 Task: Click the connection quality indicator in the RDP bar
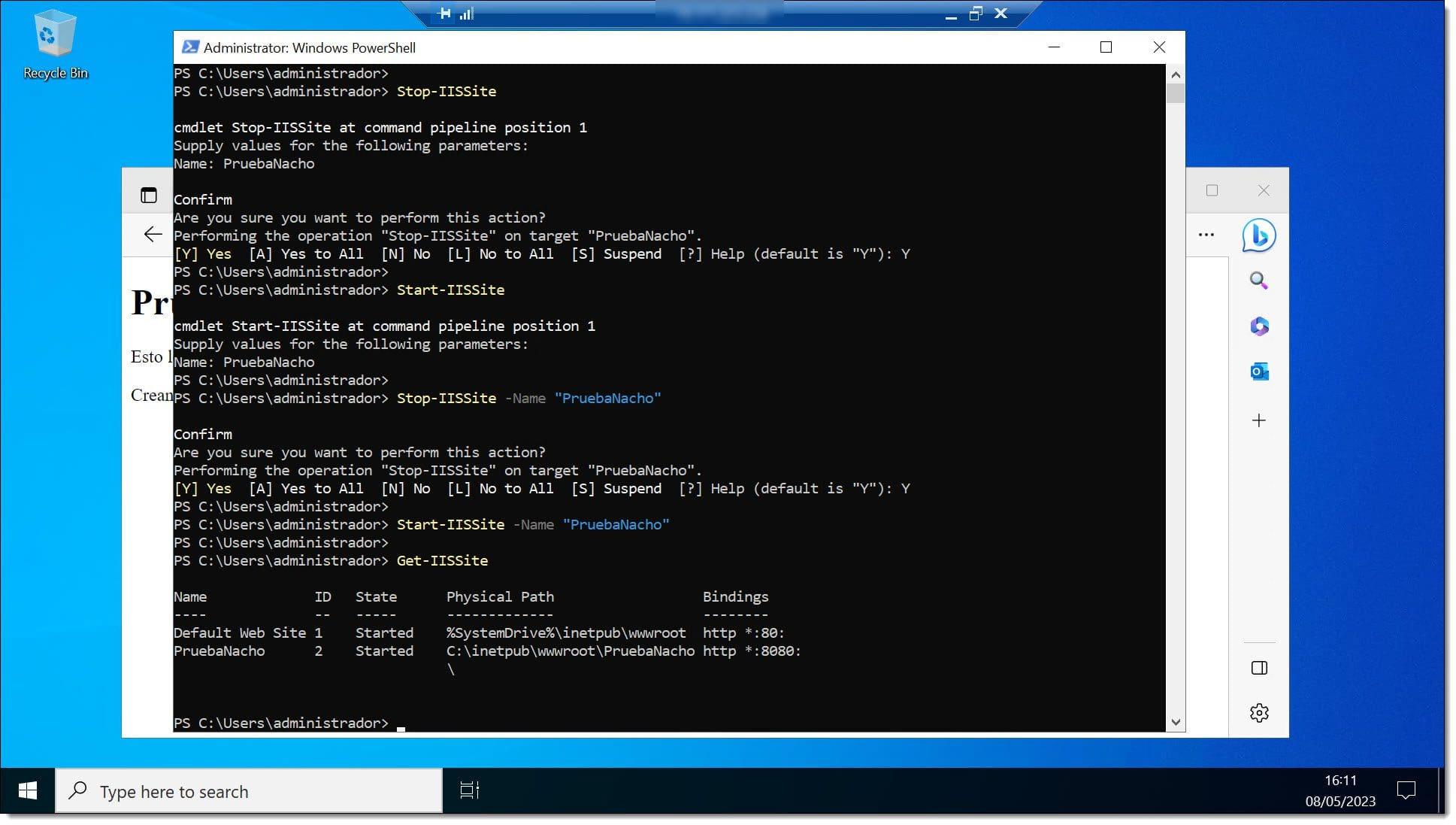point(466,14)
